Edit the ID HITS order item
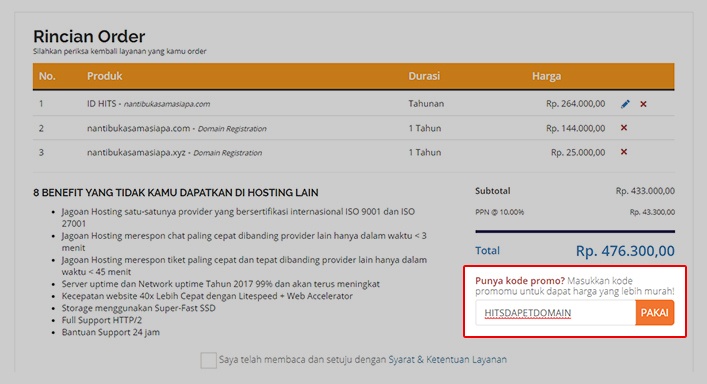 point(625,104)
